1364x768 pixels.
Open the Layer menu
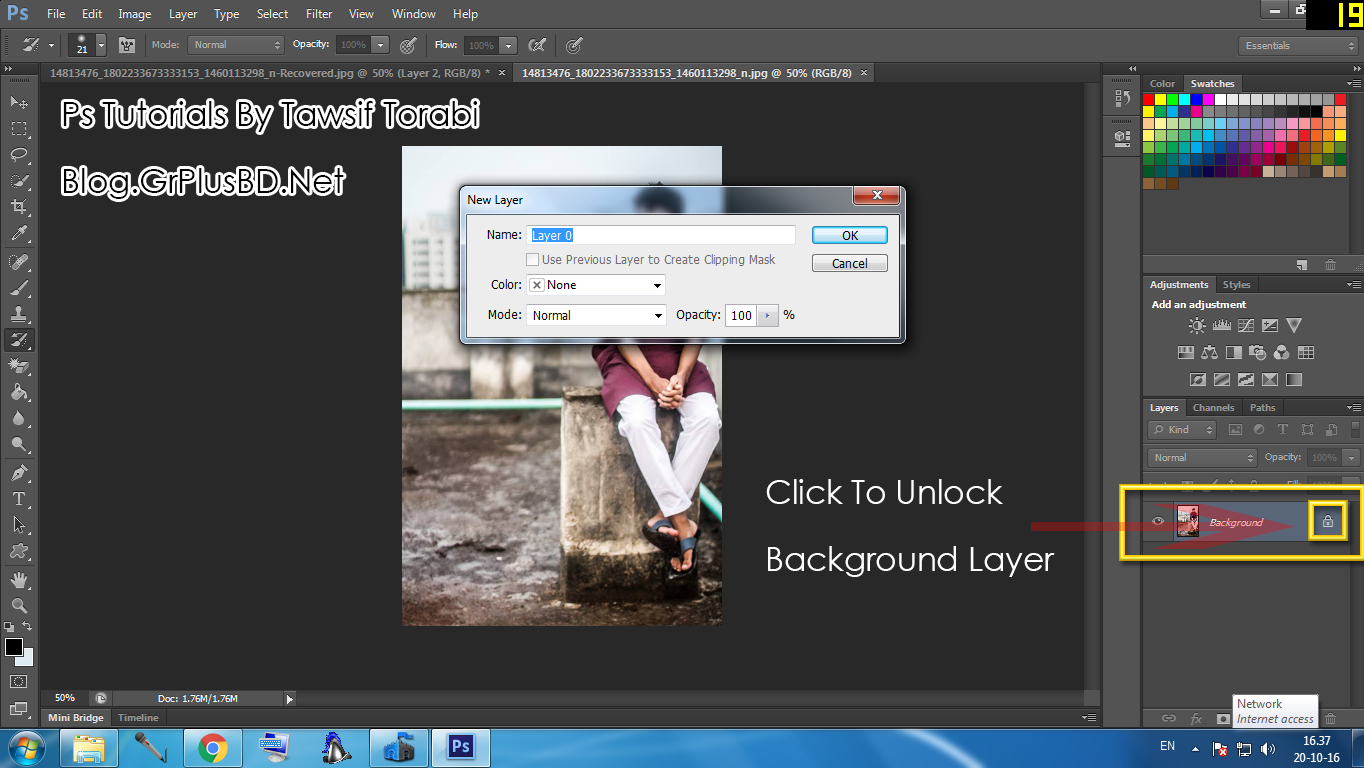(x=183, y=14)
